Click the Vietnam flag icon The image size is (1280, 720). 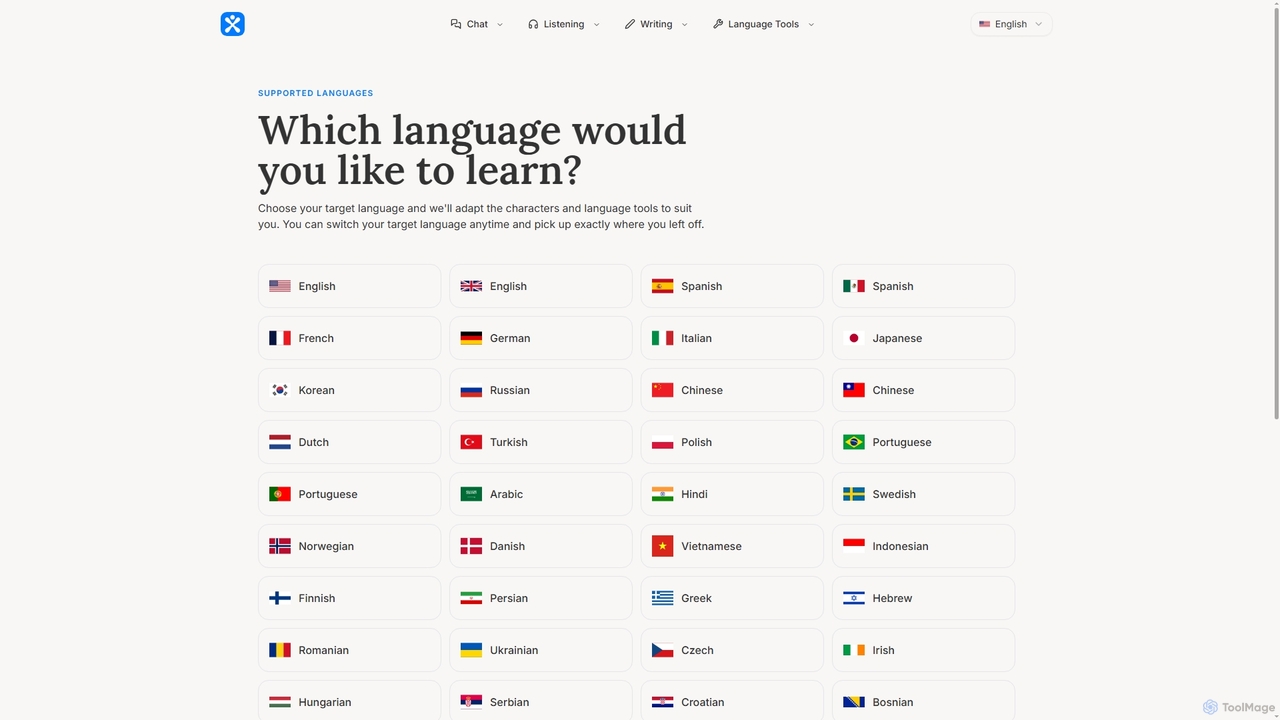(x=662, y=546)
